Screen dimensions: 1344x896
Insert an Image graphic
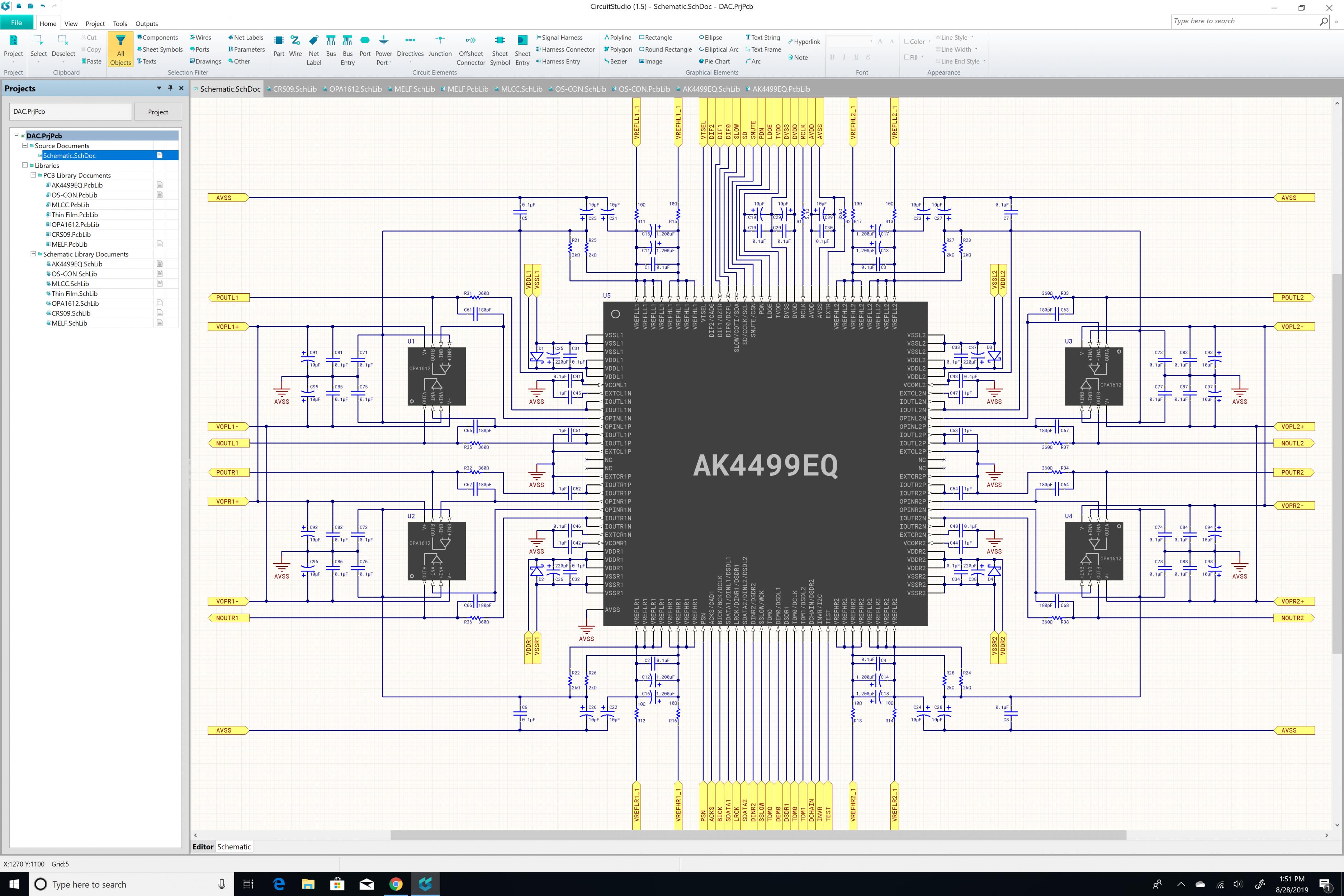651,61
